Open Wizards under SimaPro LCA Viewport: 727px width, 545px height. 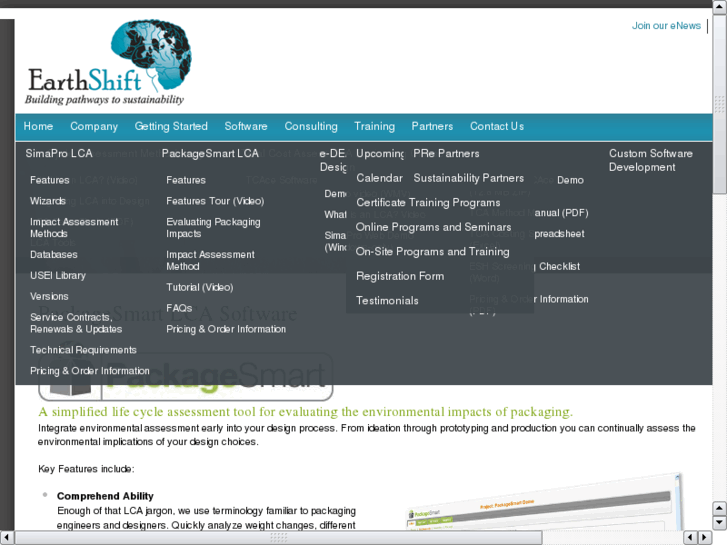[48, 201]
